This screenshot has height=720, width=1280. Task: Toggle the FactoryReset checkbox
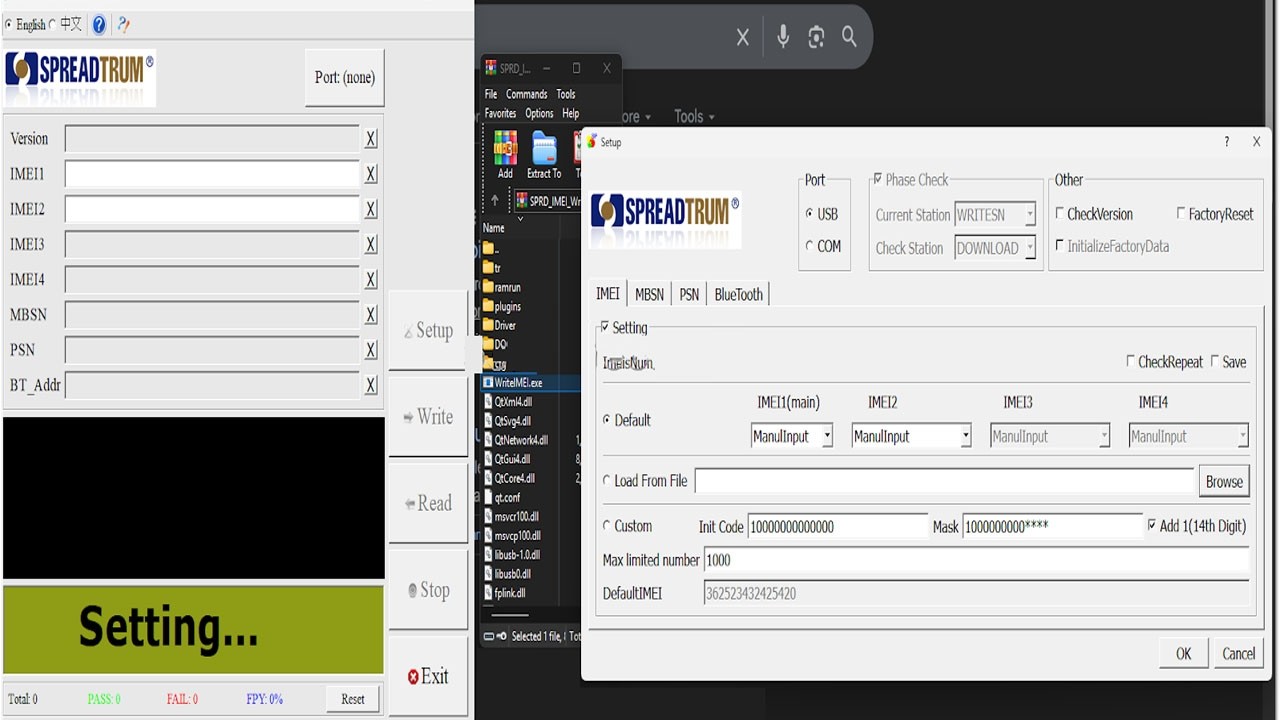point(1181,213)
